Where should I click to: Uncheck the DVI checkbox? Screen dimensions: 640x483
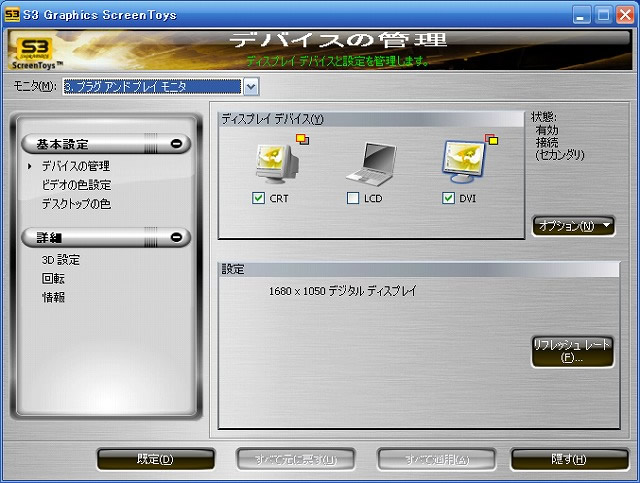(448, 198)
